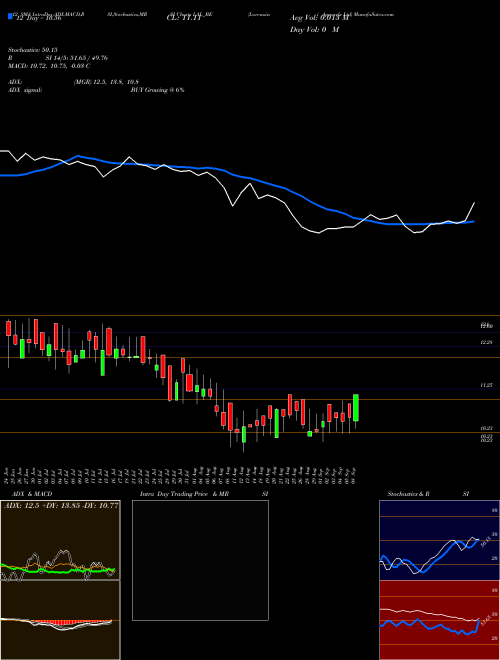The image size is (500, 660).
Task: Click the 11.25 price axis label
Action: coord(486,385)
